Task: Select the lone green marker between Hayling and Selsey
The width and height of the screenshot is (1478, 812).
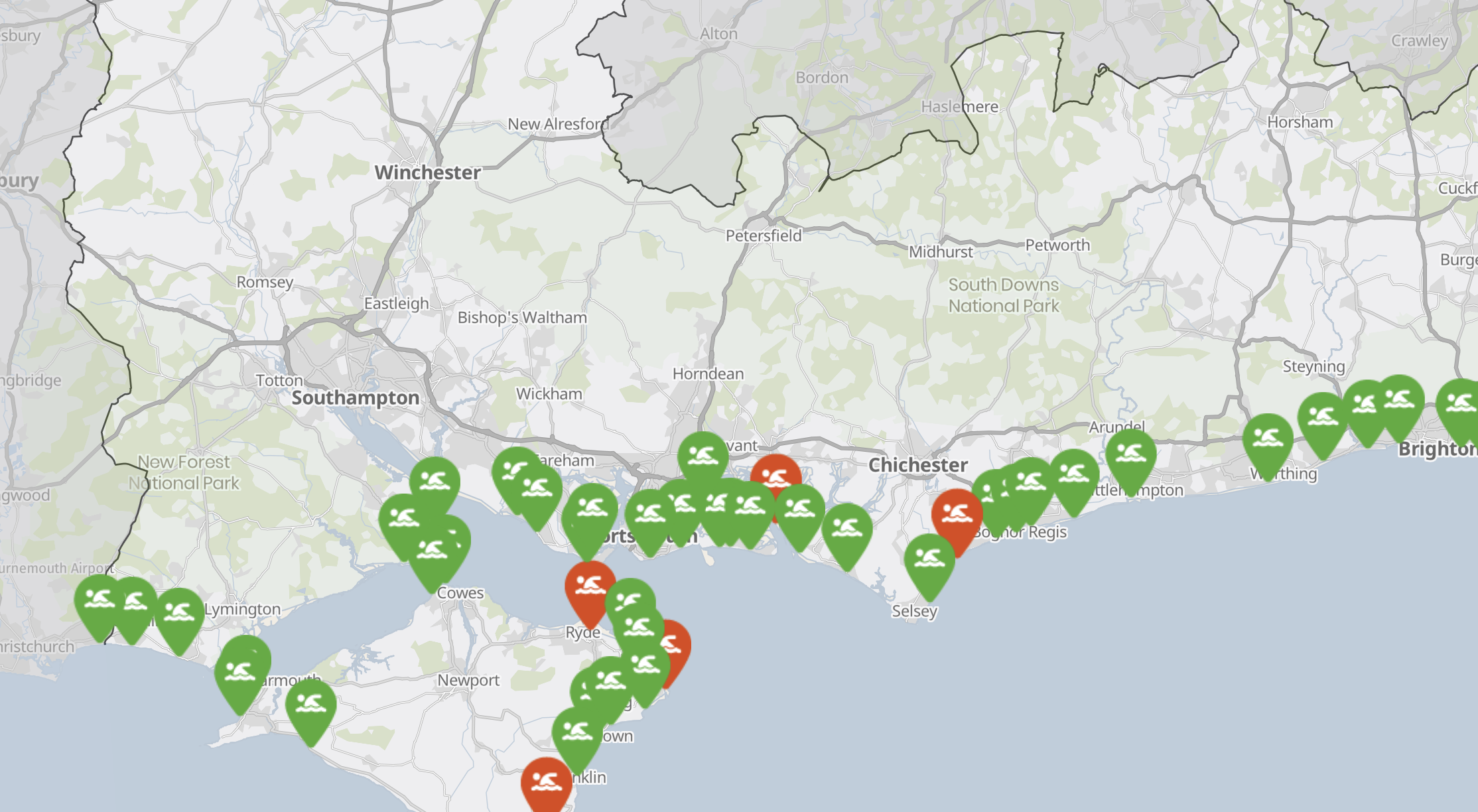Action: 846,529
